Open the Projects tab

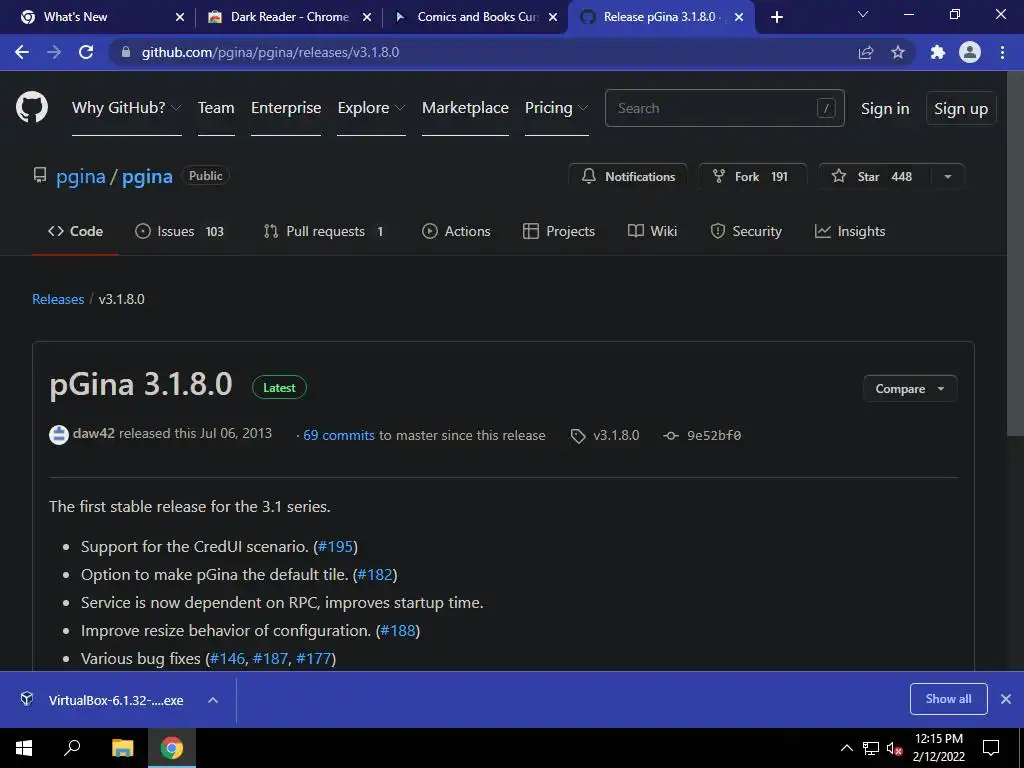pyautogui.click(x=559, y=231)
